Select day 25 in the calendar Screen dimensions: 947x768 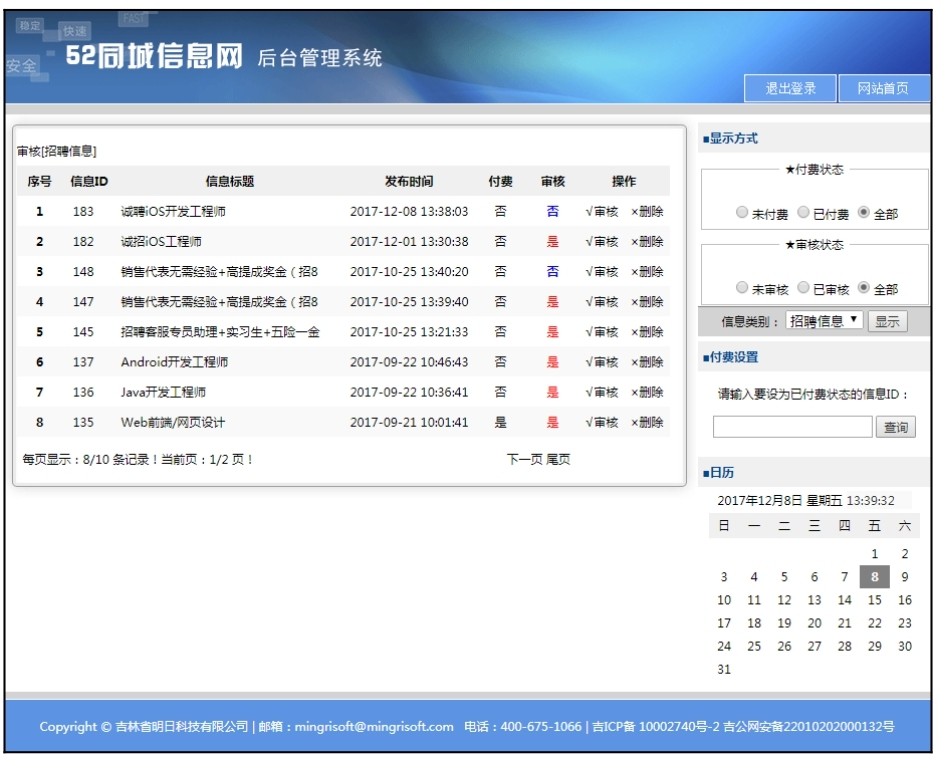[x=754, y=646]
